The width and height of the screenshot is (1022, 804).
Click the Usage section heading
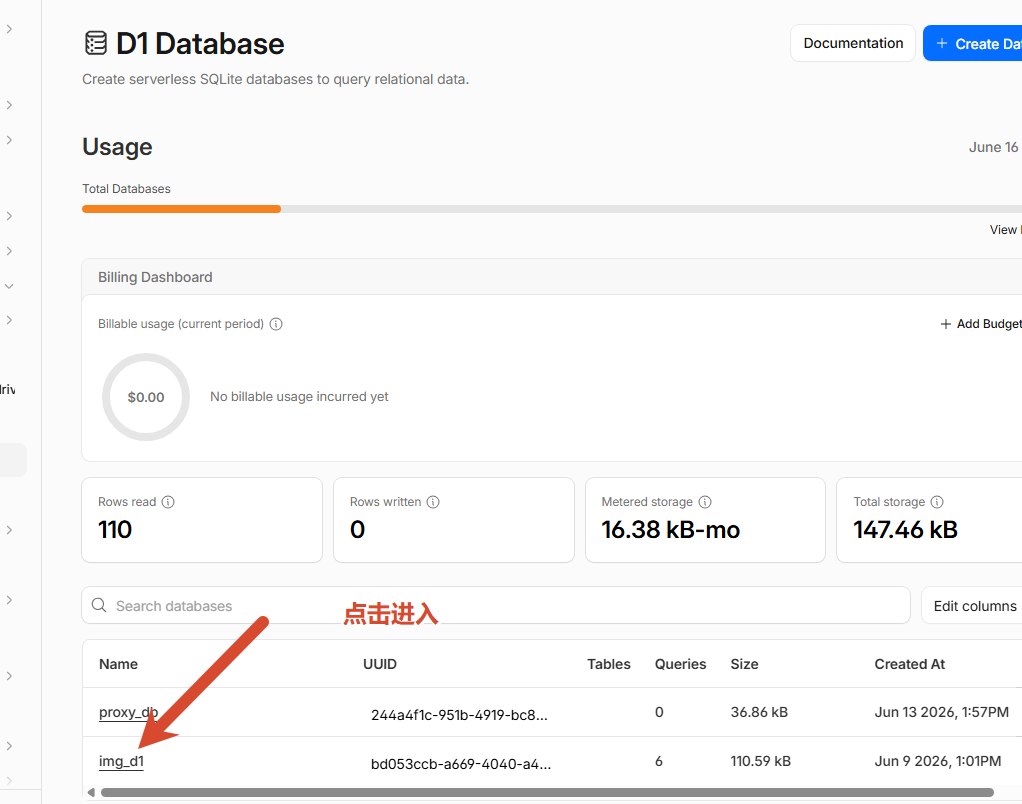[x=117, y=147]
